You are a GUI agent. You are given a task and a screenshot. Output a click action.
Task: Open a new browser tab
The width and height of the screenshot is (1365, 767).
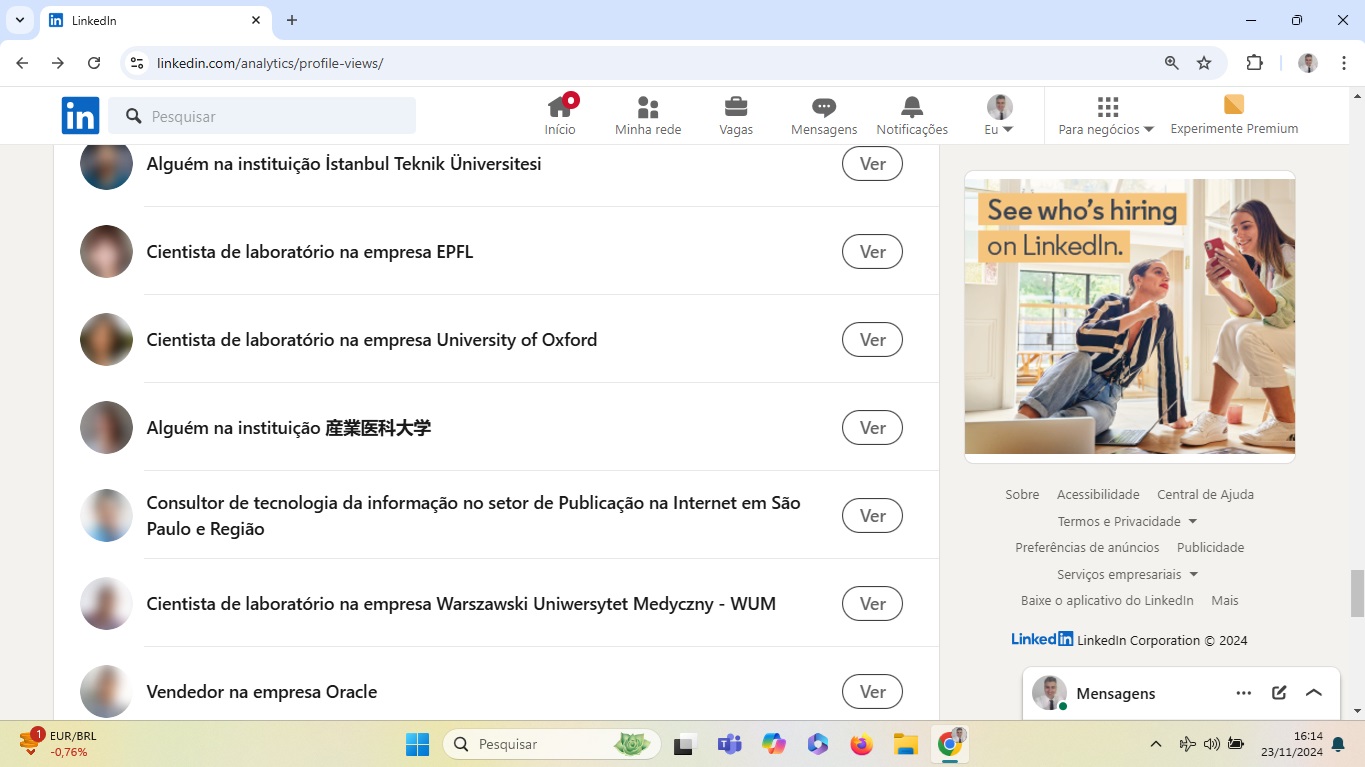(x=292, y=20)
